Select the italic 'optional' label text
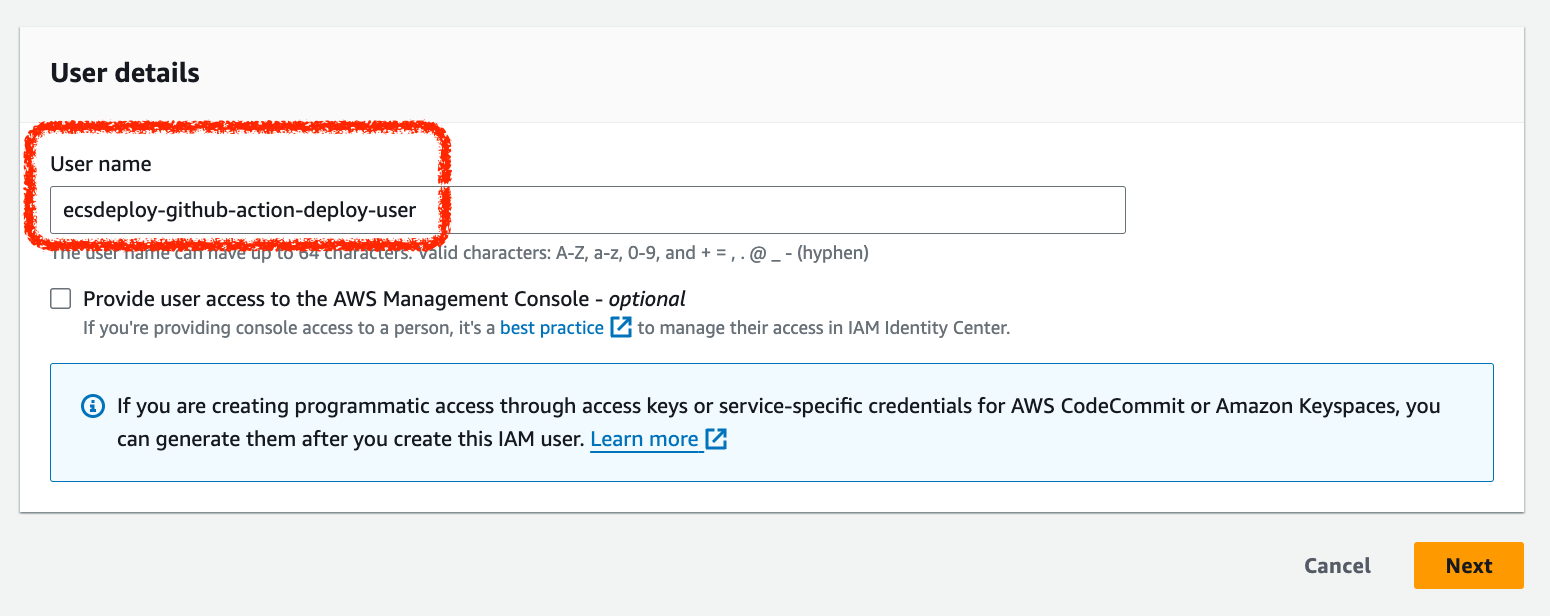This screenshot has width=1550, height=616. [x=647, y=298]
